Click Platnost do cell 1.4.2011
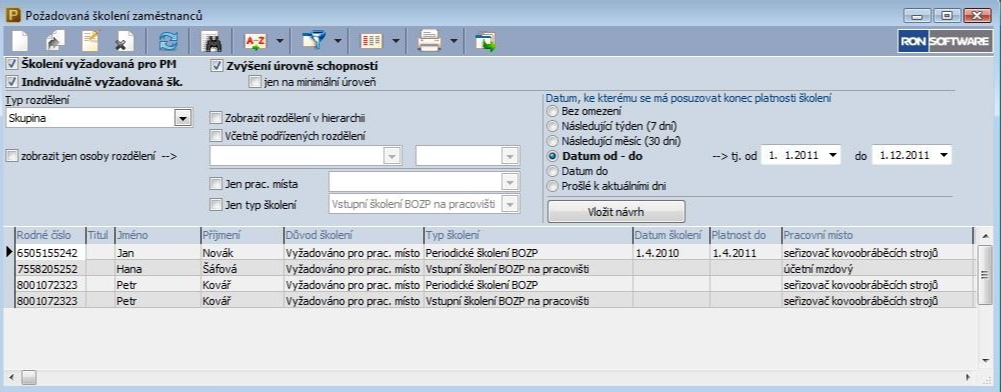 click(746, 253)
